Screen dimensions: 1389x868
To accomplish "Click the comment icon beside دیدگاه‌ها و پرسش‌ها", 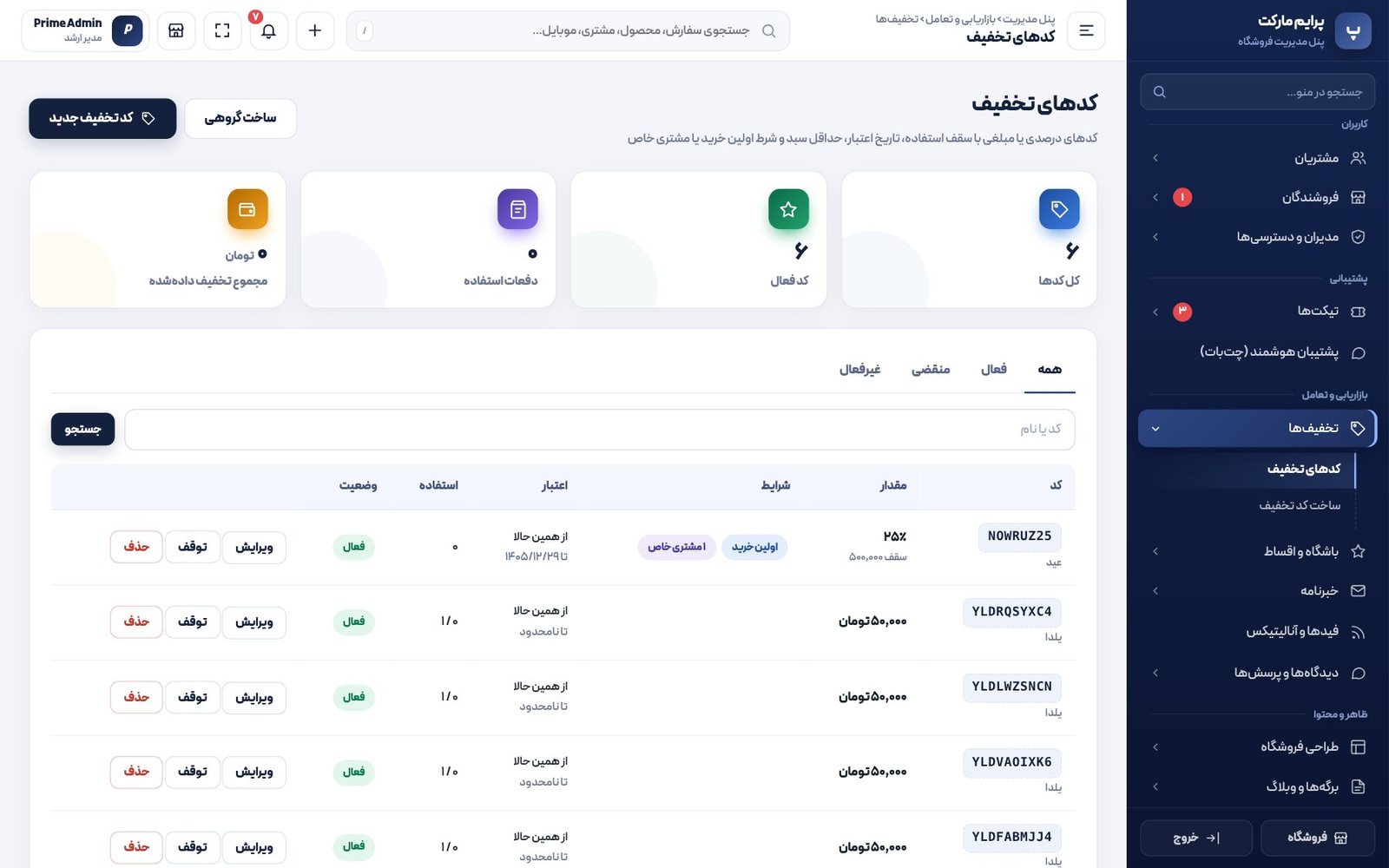I will click(1359, 673).
